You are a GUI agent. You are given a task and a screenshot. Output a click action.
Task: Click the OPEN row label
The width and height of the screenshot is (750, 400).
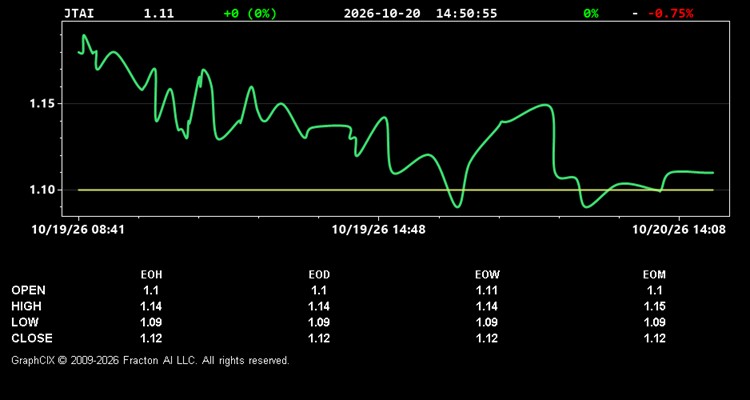coord(29,290)
